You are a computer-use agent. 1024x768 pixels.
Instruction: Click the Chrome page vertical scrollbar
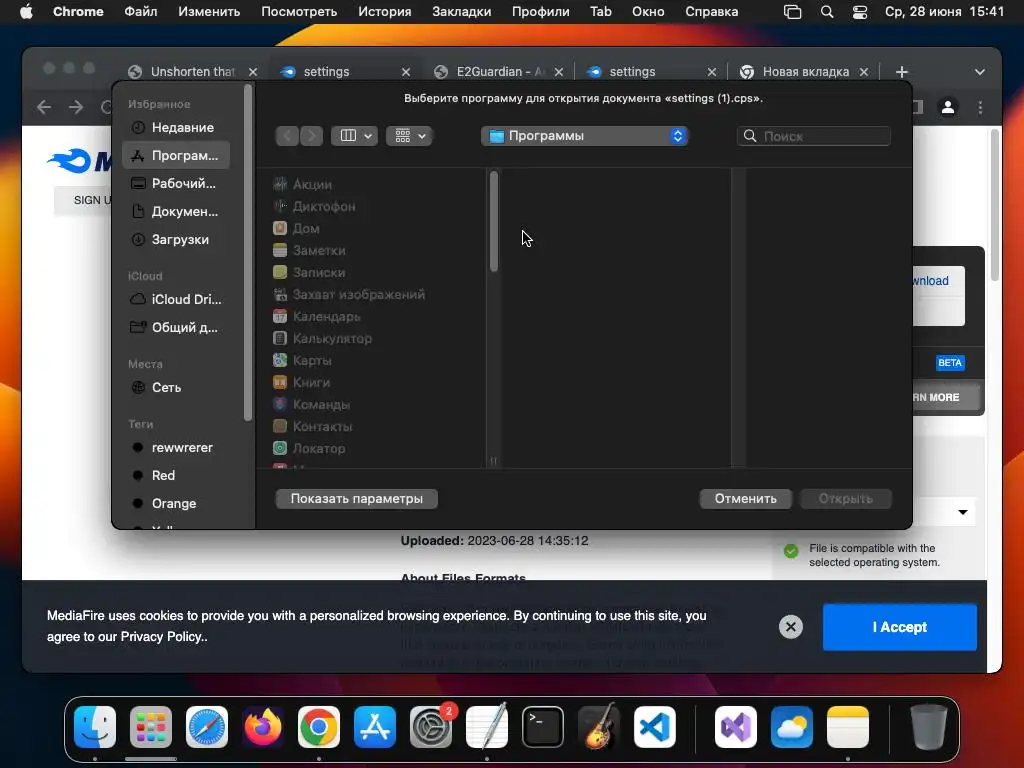click(995, 205)
